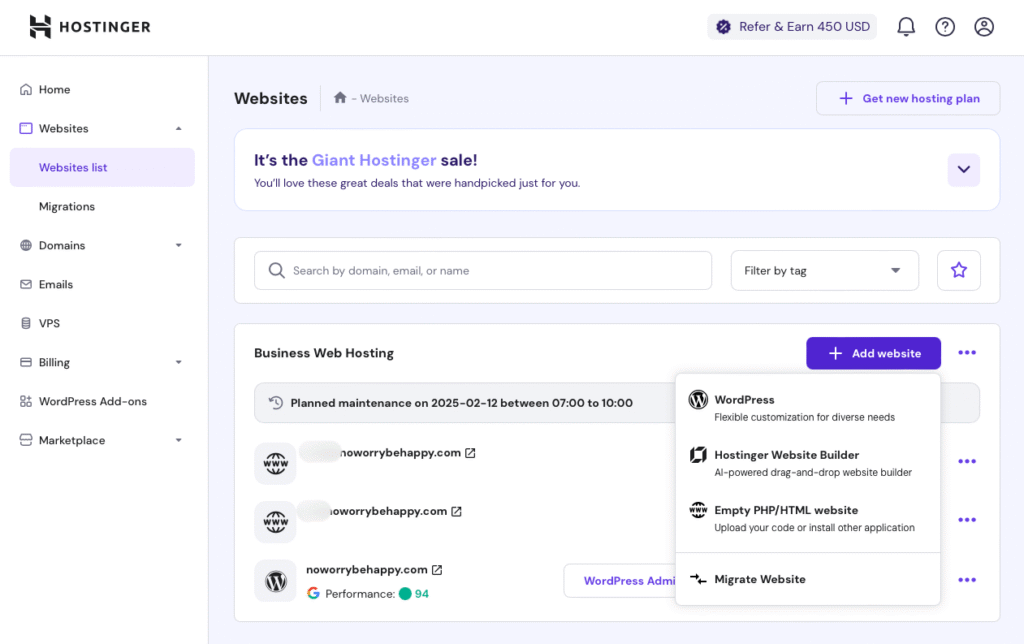Click Get new hosting plan button

907,98
